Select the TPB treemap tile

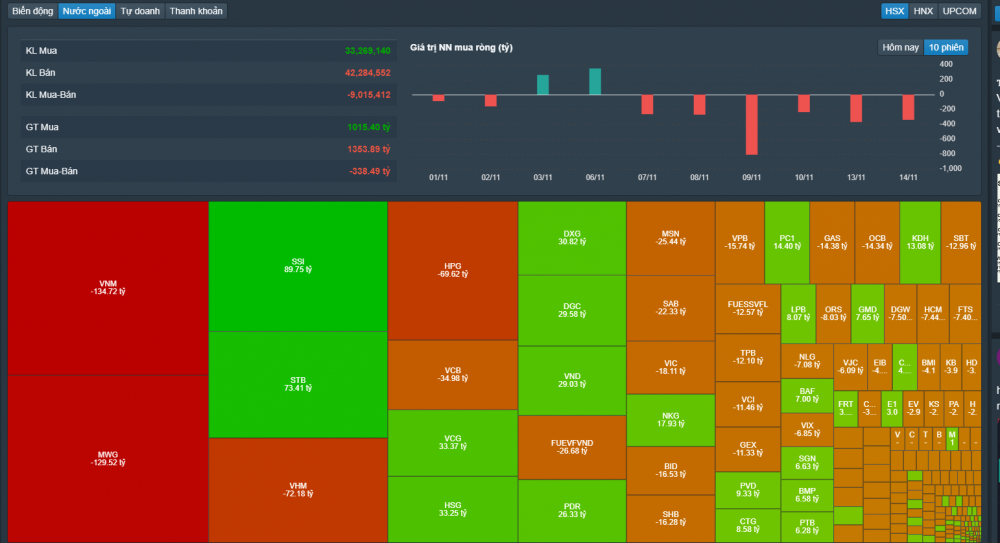point(747,357)
